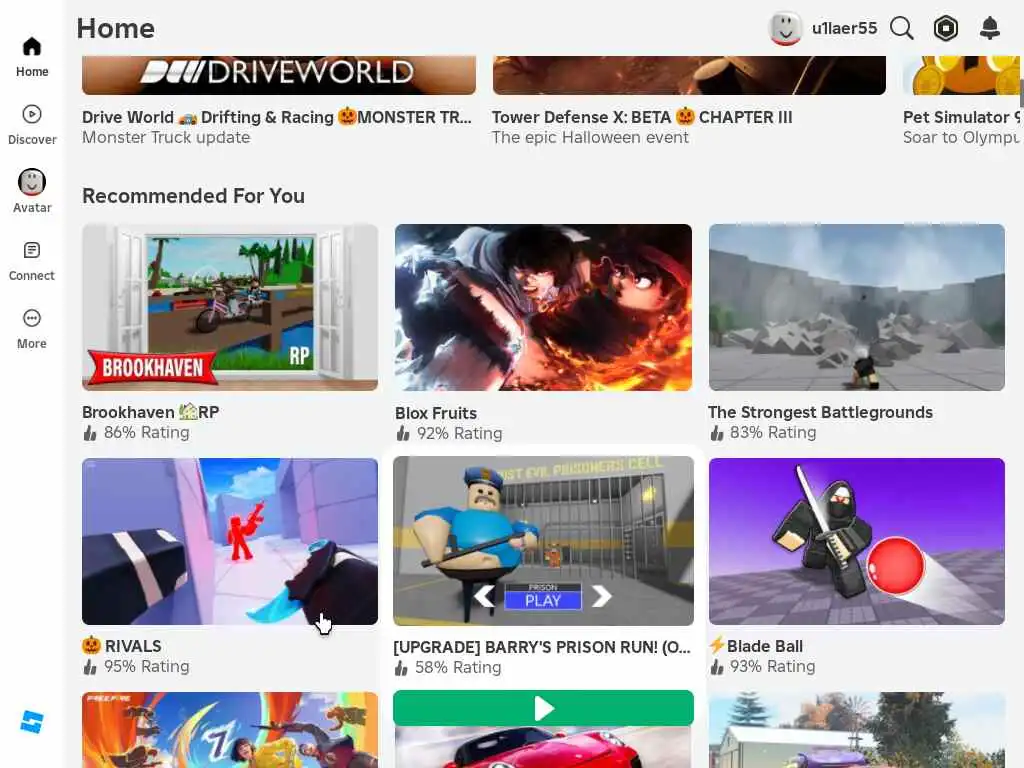
Task: Click the Brookhaven RP title
Action: pyautogui.click(x=150, y=412)
